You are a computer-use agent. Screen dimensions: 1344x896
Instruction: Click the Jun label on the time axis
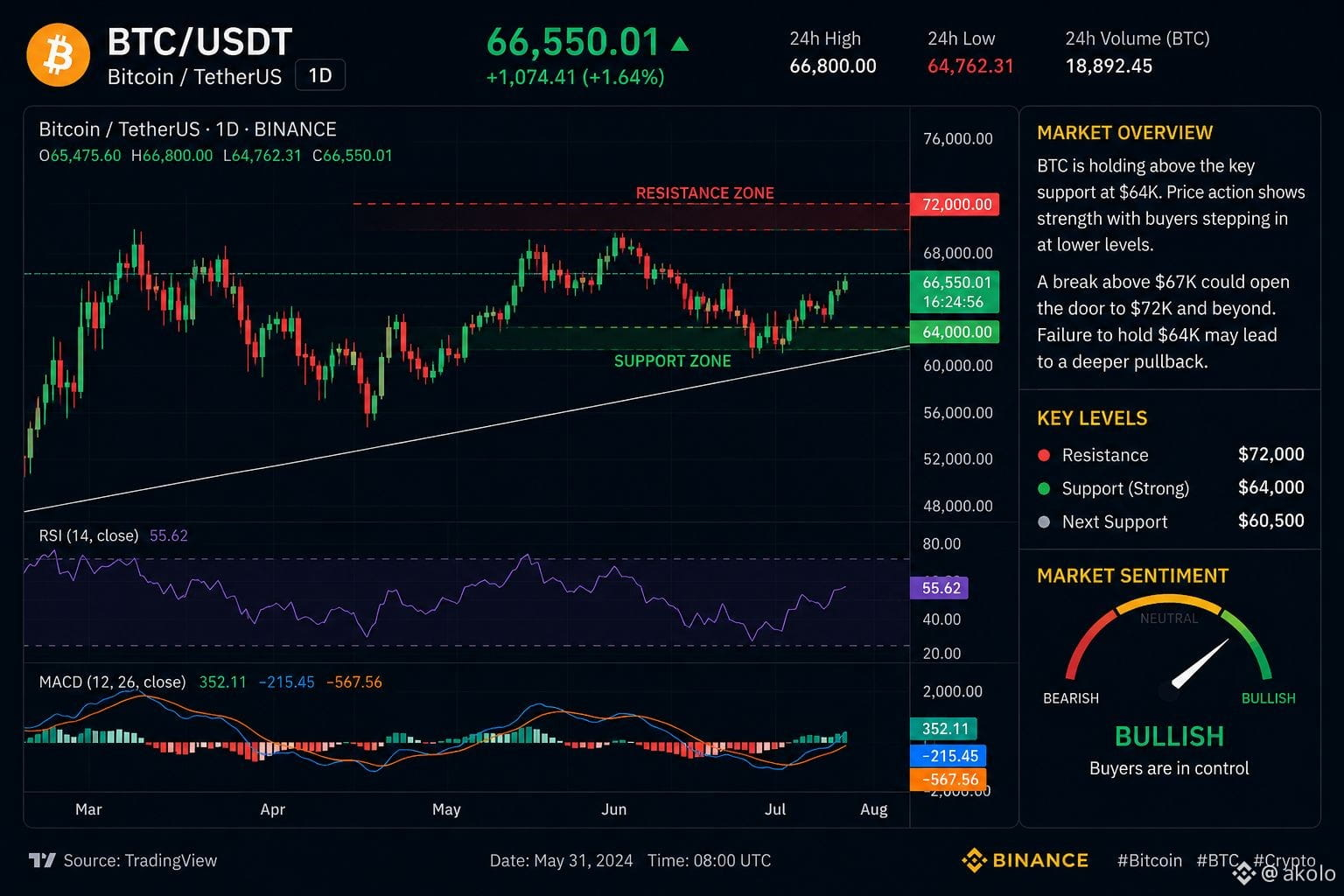tap(614, 809)
